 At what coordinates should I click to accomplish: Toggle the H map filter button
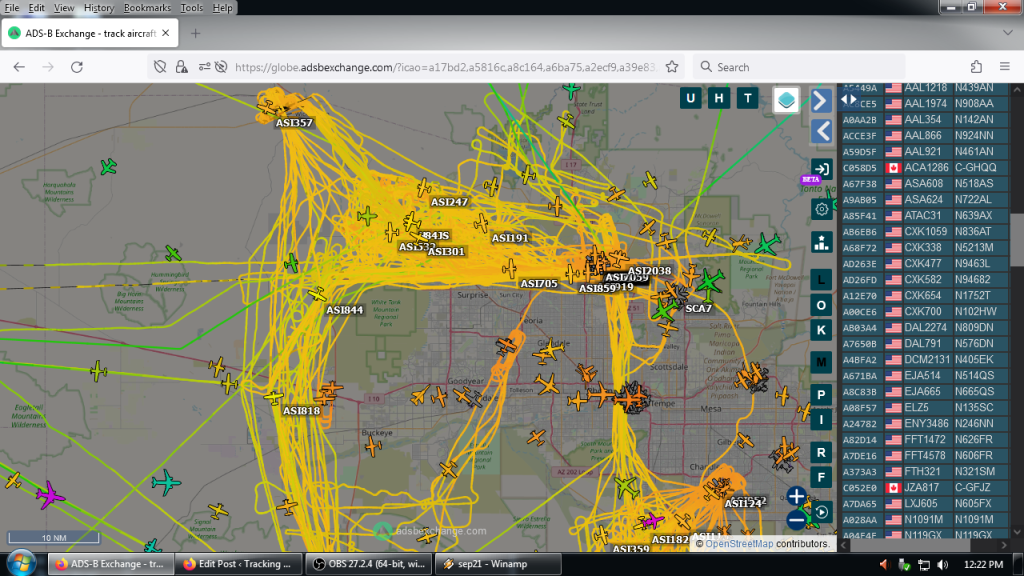coord(719,99)
